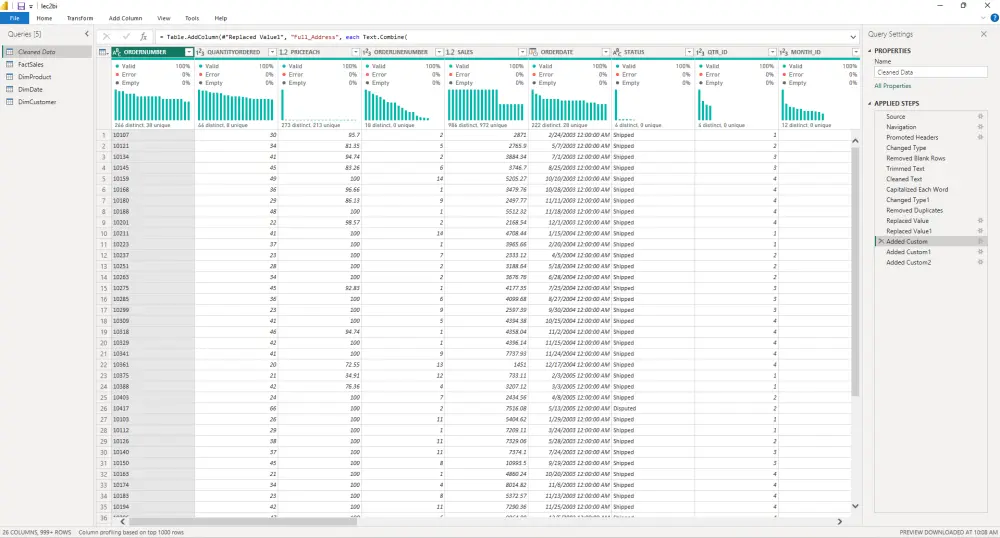Switch to the Transform ribbon tab
The image size is (1000, 538).
tap(80, 18)
